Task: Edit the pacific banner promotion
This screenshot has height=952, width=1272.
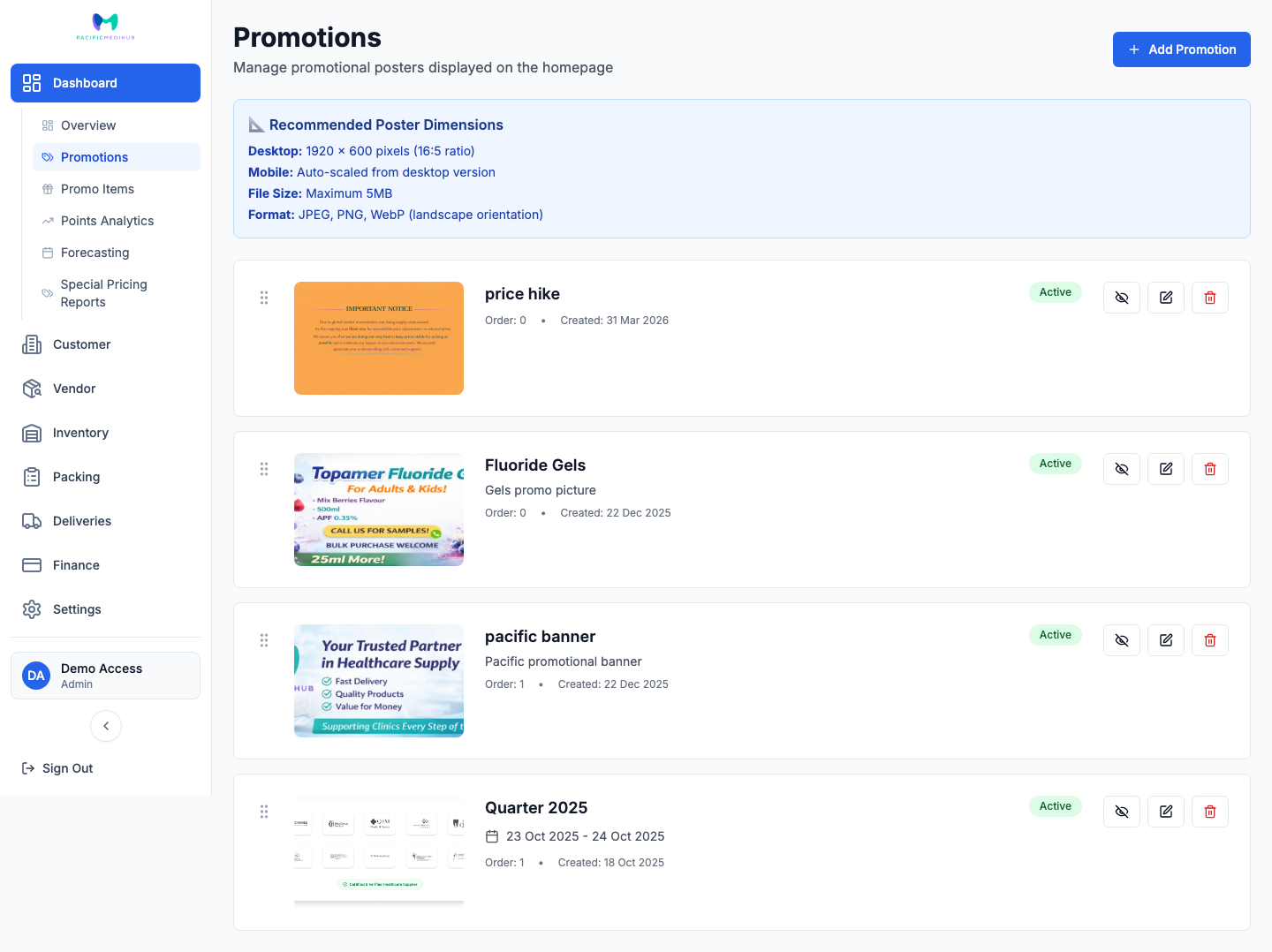Action: click(1166, 640)
